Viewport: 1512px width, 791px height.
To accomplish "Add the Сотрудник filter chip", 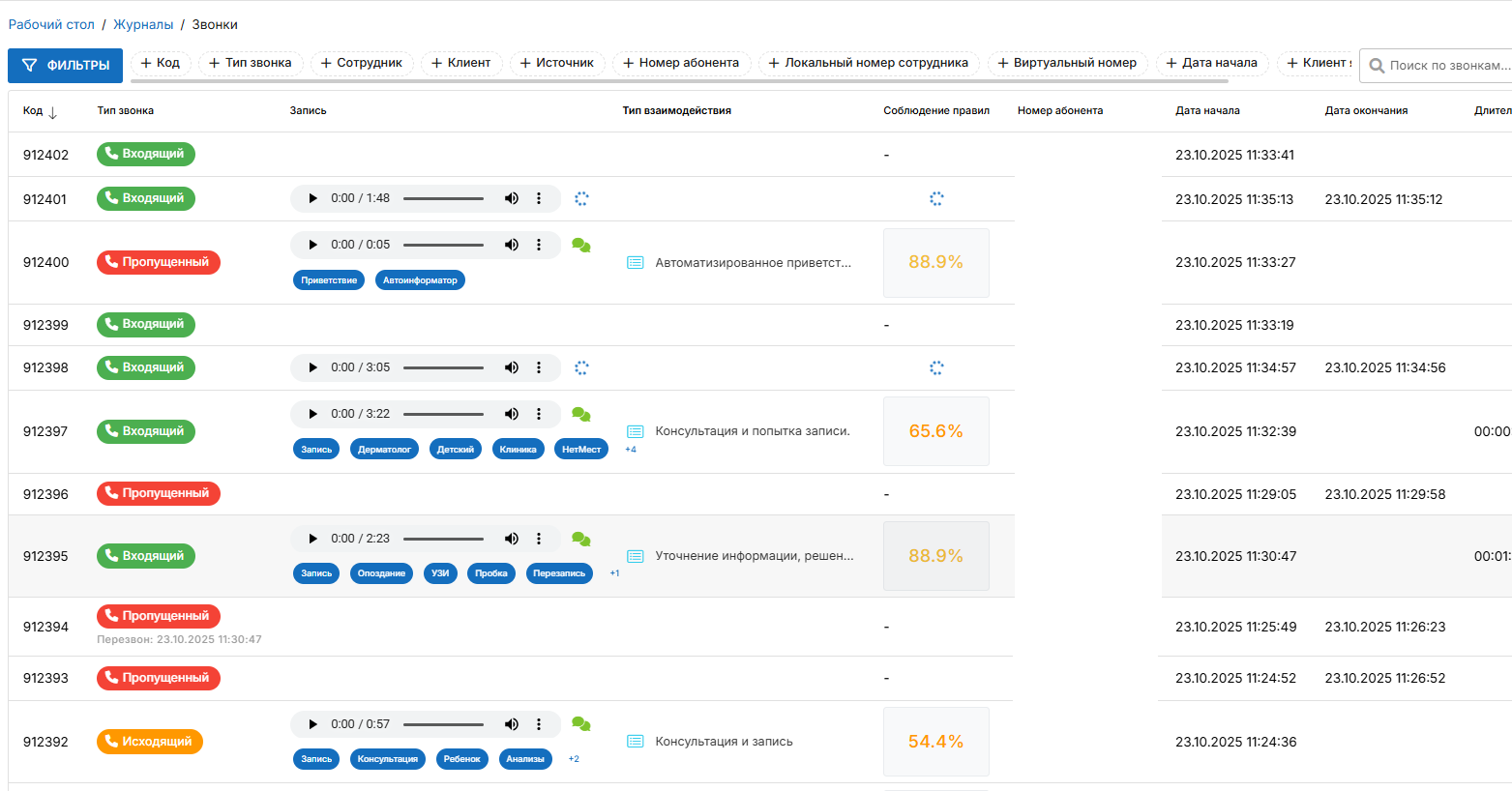I will tap(362, 63).
